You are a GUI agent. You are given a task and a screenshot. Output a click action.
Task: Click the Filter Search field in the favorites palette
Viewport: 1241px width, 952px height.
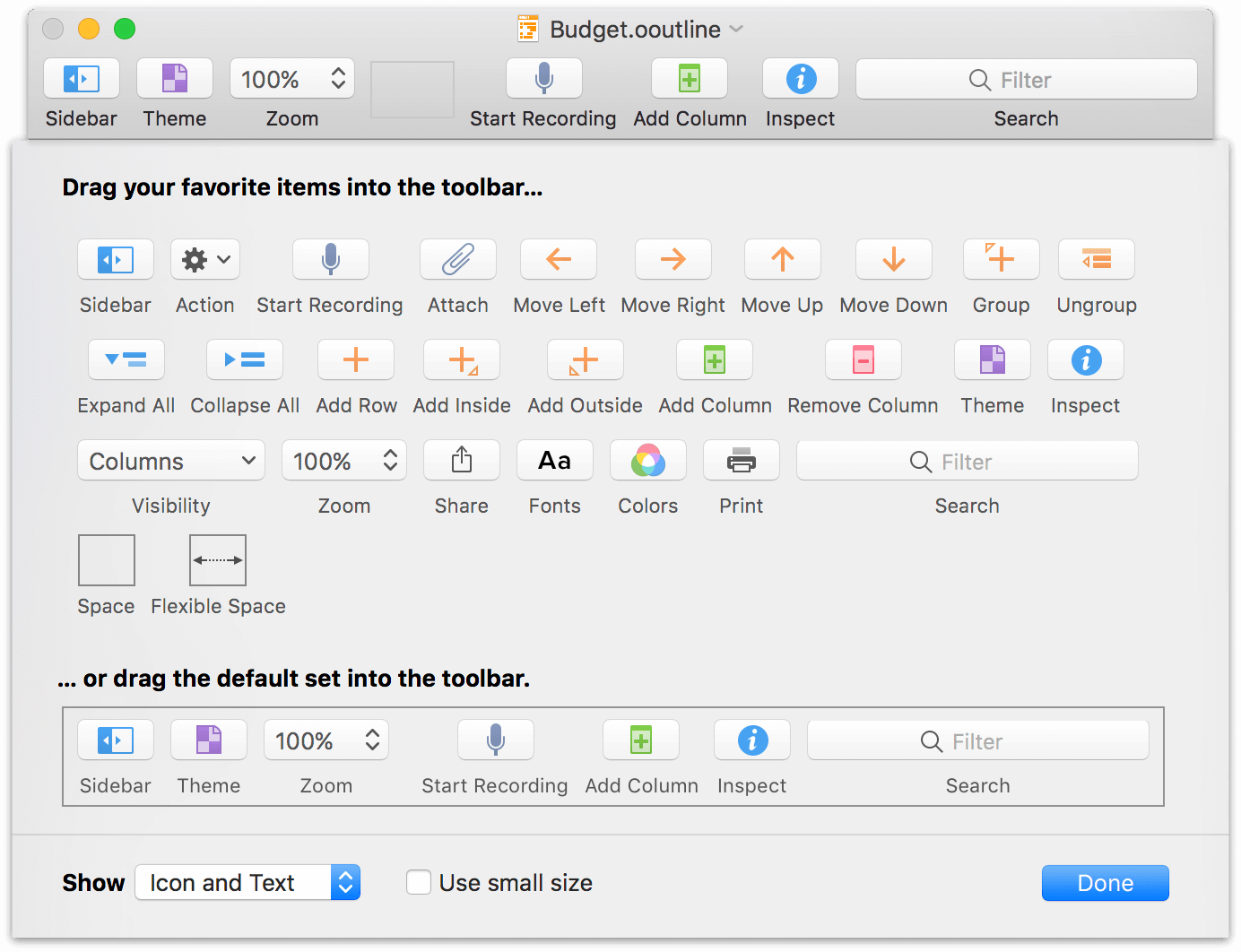pos(968,462)
